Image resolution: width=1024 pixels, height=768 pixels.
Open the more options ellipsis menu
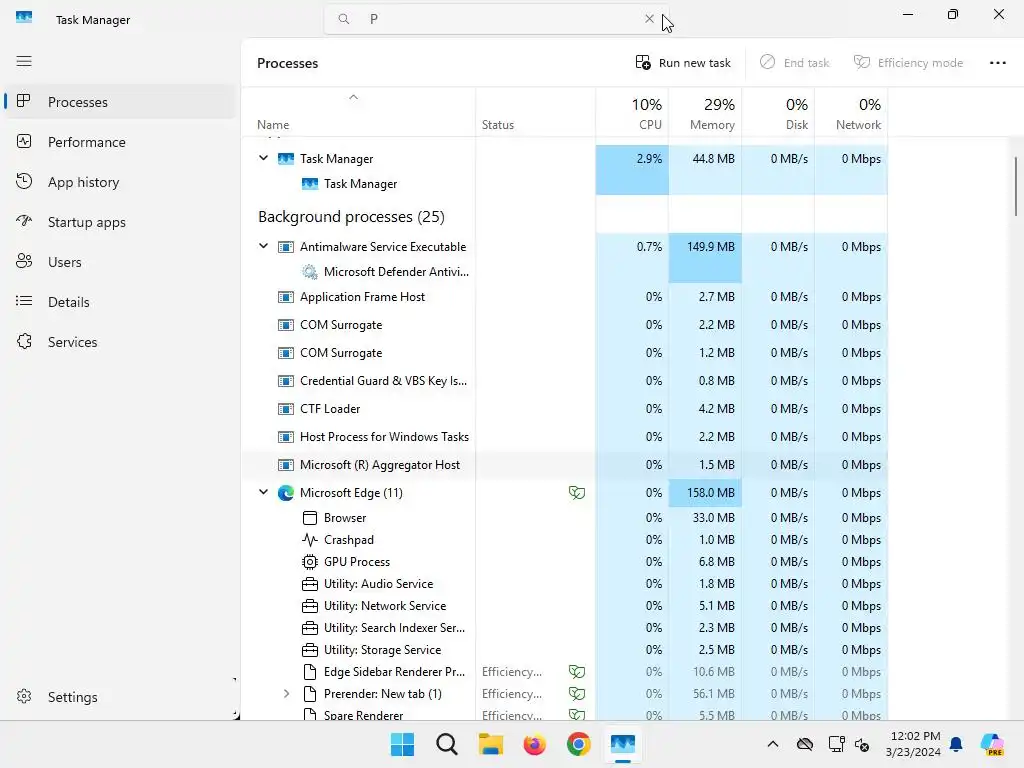click(997, 63)
